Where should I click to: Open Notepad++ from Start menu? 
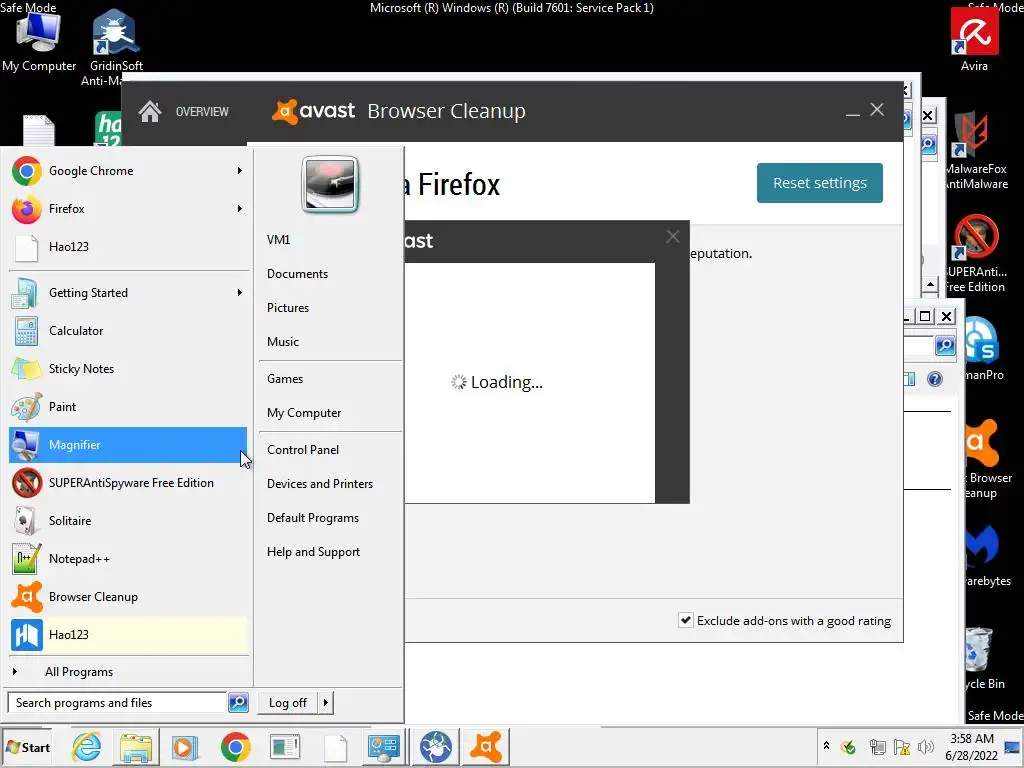(128, 559)
